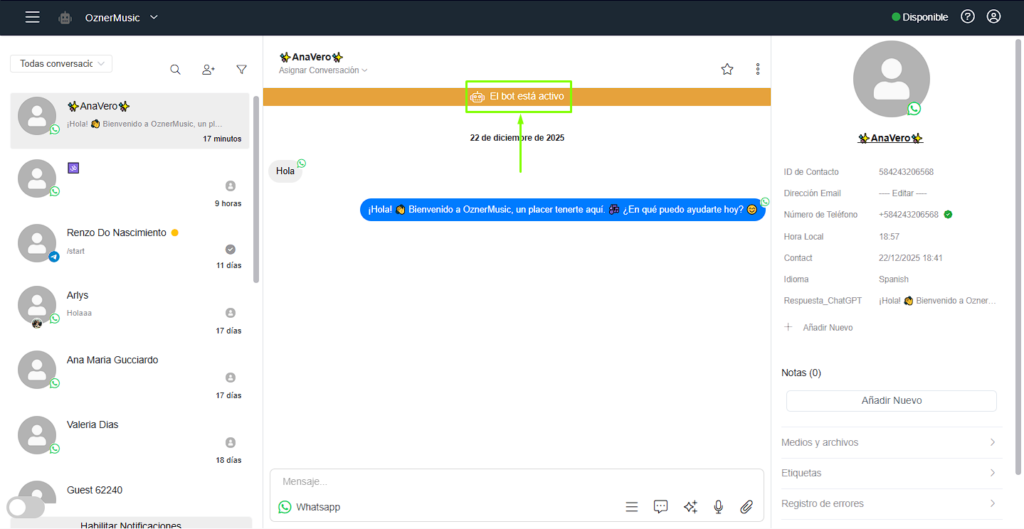This screenshot has height=529, width=1024.
Task: Select the Renzo Do Nascimento conversation
Action: tap(130, 246)
